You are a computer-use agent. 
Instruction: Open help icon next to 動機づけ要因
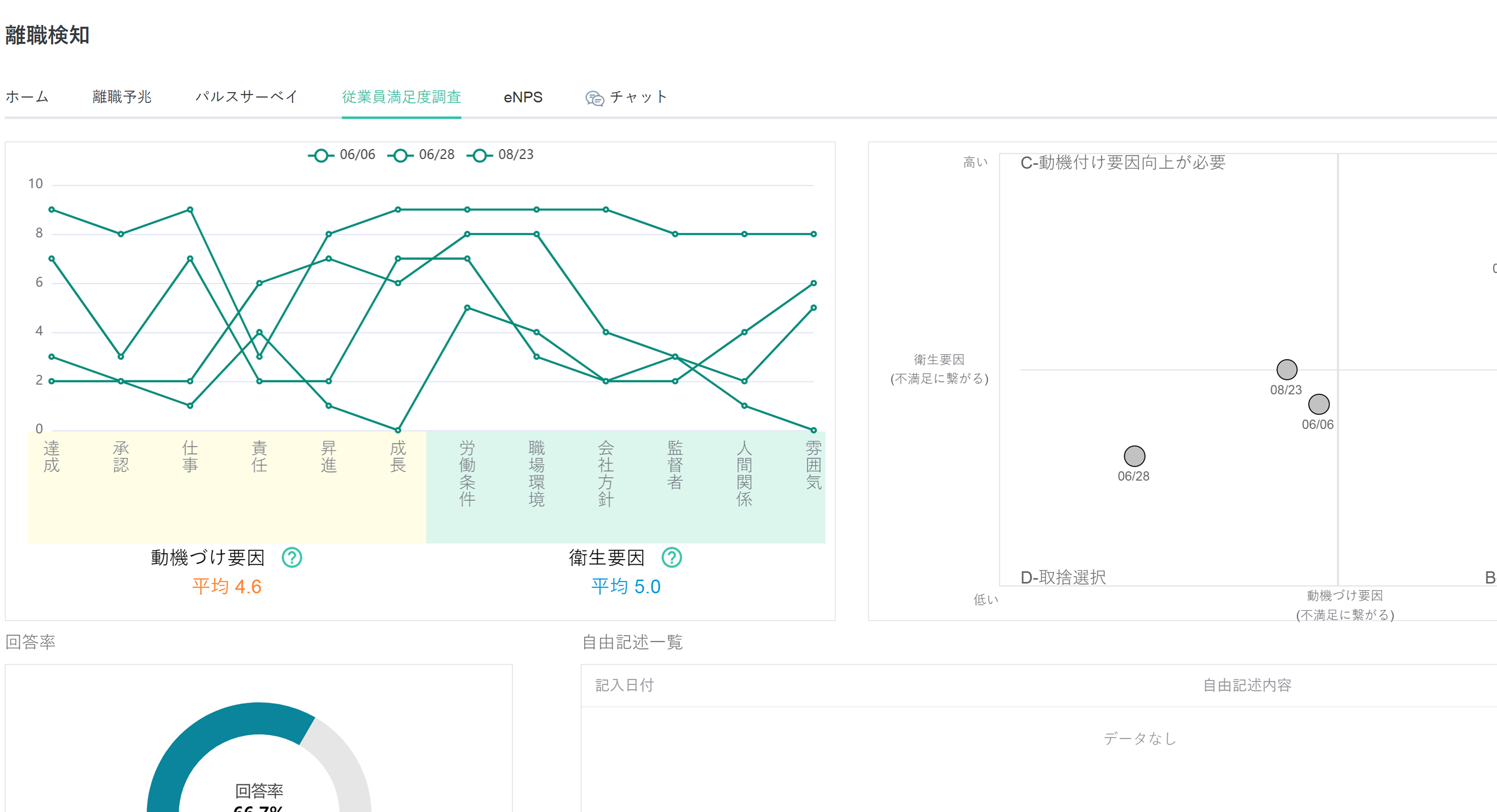(292, 557)
